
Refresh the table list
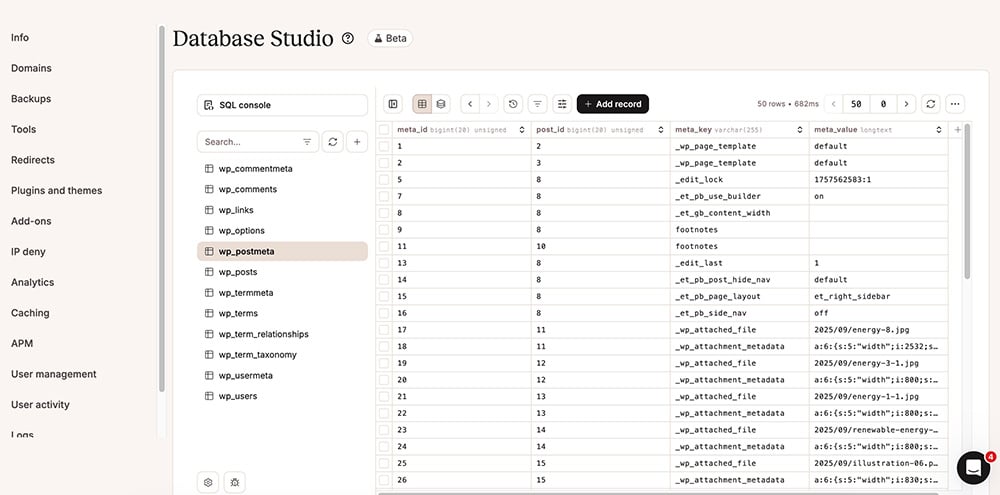[332, 142]
